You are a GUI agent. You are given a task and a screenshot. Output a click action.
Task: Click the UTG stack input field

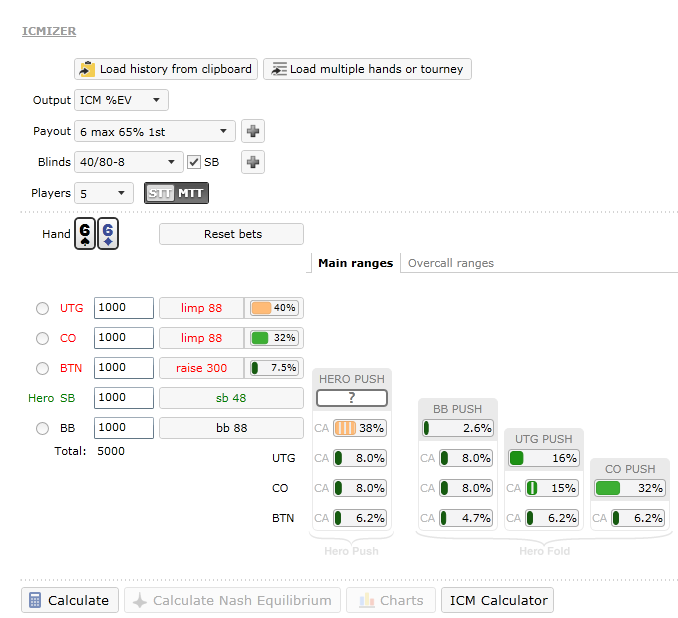pos(124,308)
